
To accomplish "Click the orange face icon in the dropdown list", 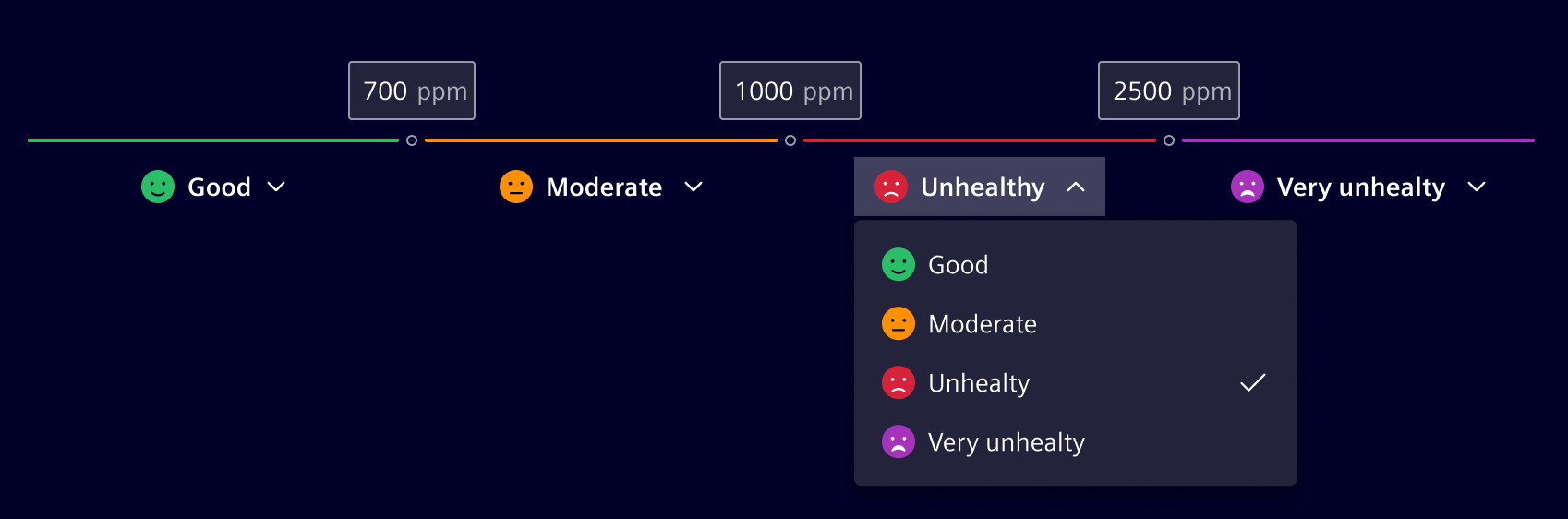I will tap(899, 324).
